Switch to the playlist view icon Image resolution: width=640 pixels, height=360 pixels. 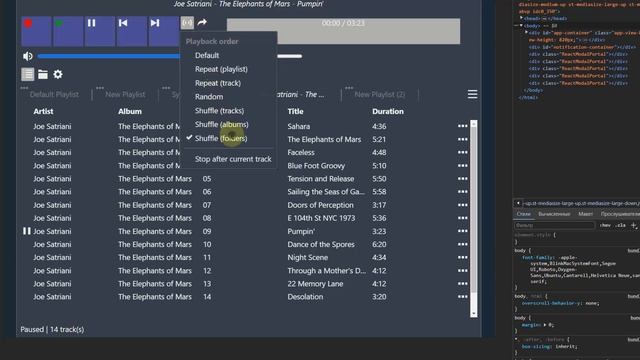tap(28, 74)
